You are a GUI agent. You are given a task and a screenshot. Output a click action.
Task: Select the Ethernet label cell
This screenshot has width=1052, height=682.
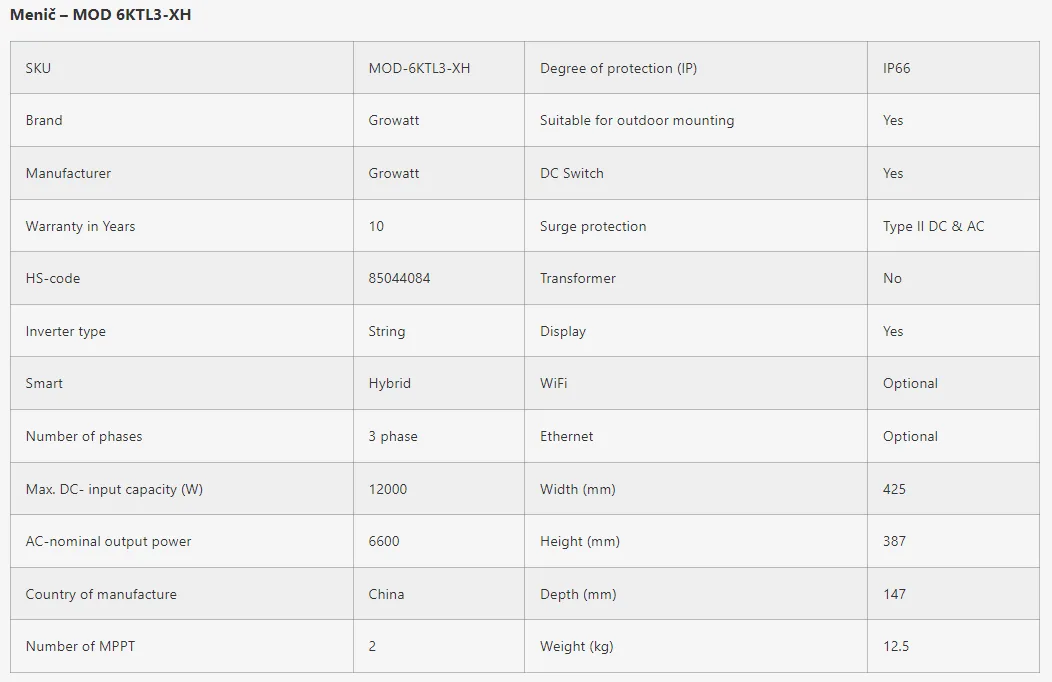[566, 436]
